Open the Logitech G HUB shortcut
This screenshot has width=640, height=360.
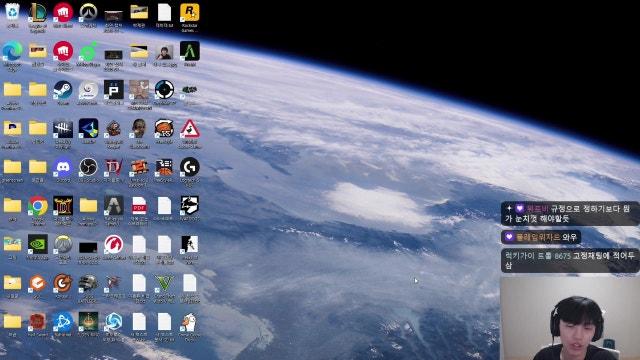coord(190,167)
